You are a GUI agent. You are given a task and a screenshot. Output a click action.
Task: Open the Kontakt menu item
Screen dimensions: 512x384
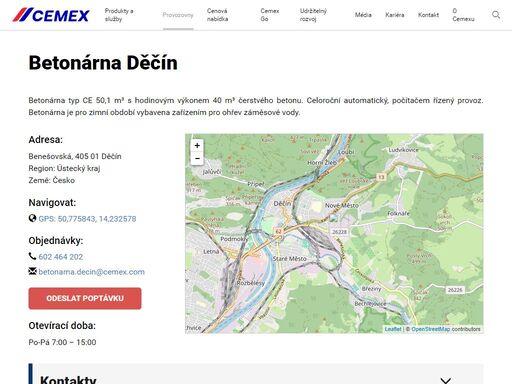pyautogui.click(x=428, y=15)
